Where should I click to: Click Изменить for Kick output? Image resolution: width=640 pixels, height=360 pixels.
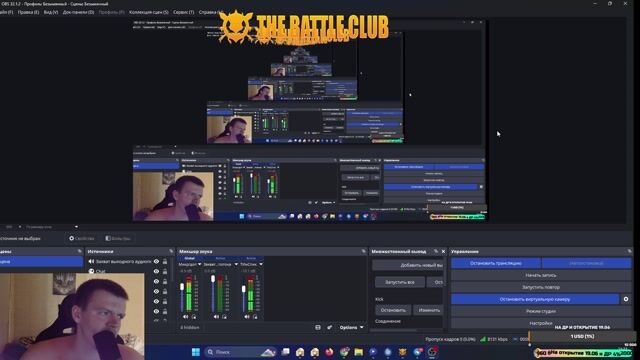click(429, 310)
